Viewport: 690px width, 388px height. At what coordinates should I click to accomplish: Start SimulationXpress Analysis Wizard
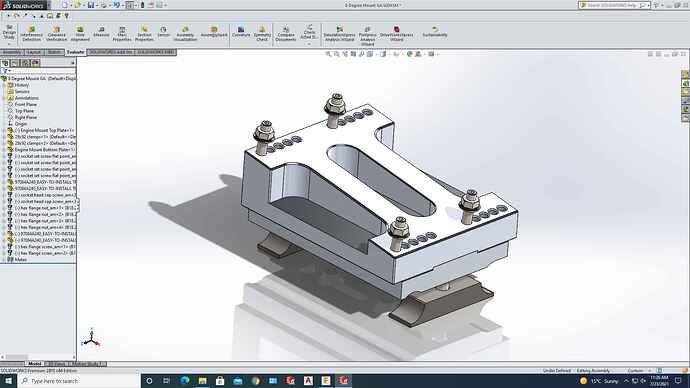tap(339, 33)
